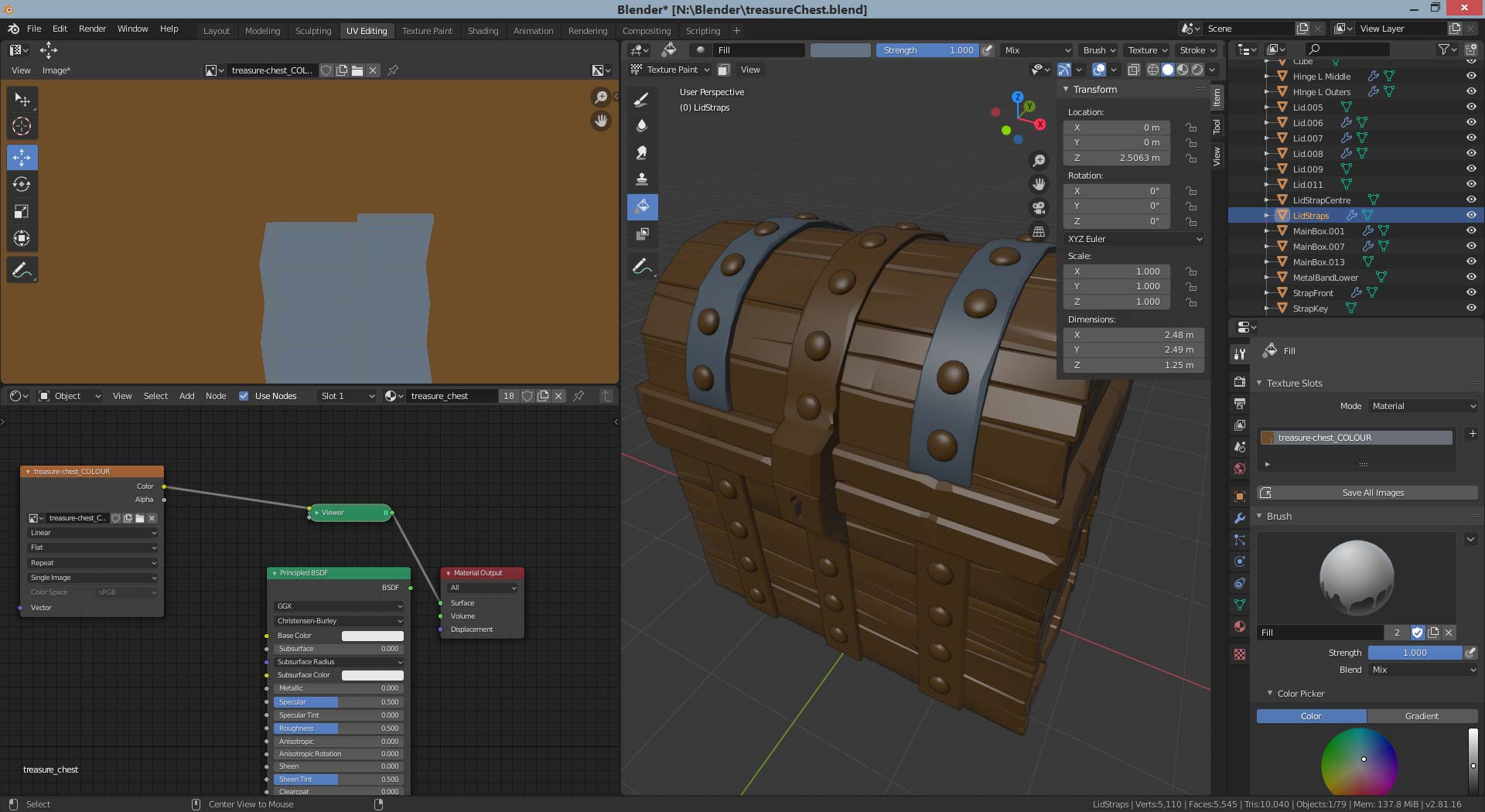Image resolution: width=1485 pixels, height=812 pixels.
Task: Open the XYZ Euler rotation order dropdown
Action: pyautogui.click(x=1133, y=239)
